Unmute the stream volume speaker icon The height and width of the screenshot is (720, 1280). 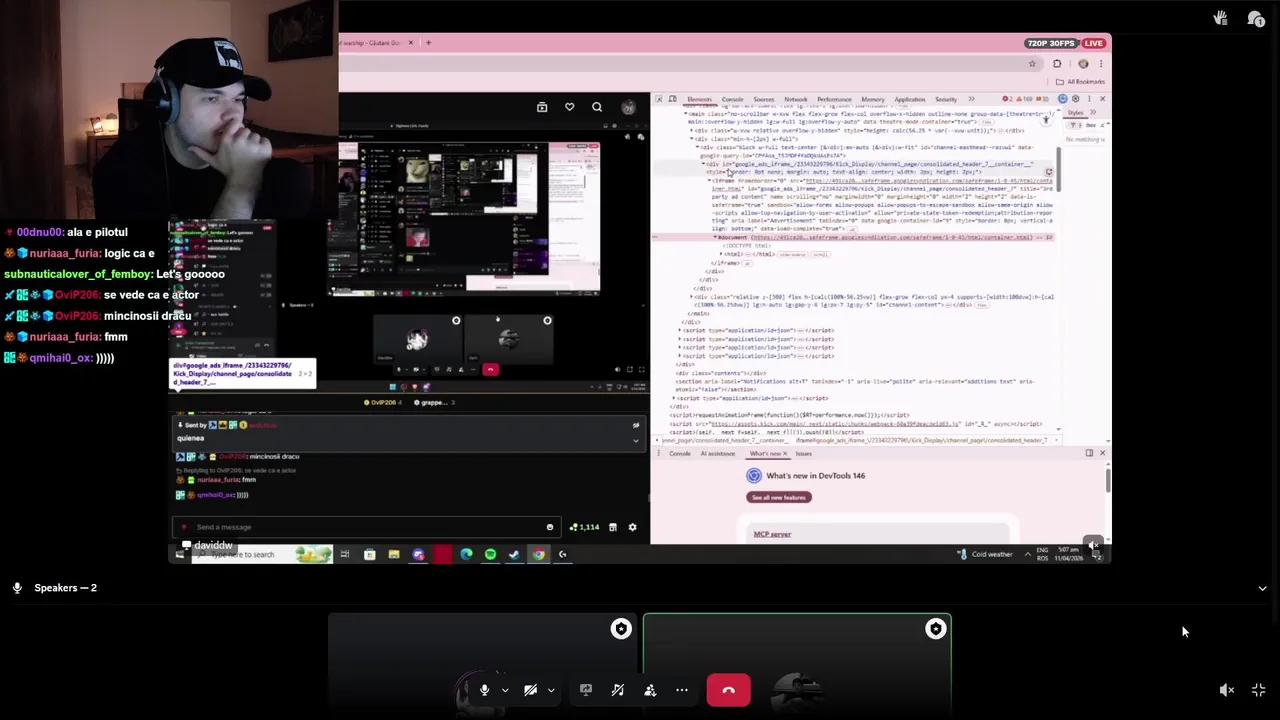[x=1227, y=690]
